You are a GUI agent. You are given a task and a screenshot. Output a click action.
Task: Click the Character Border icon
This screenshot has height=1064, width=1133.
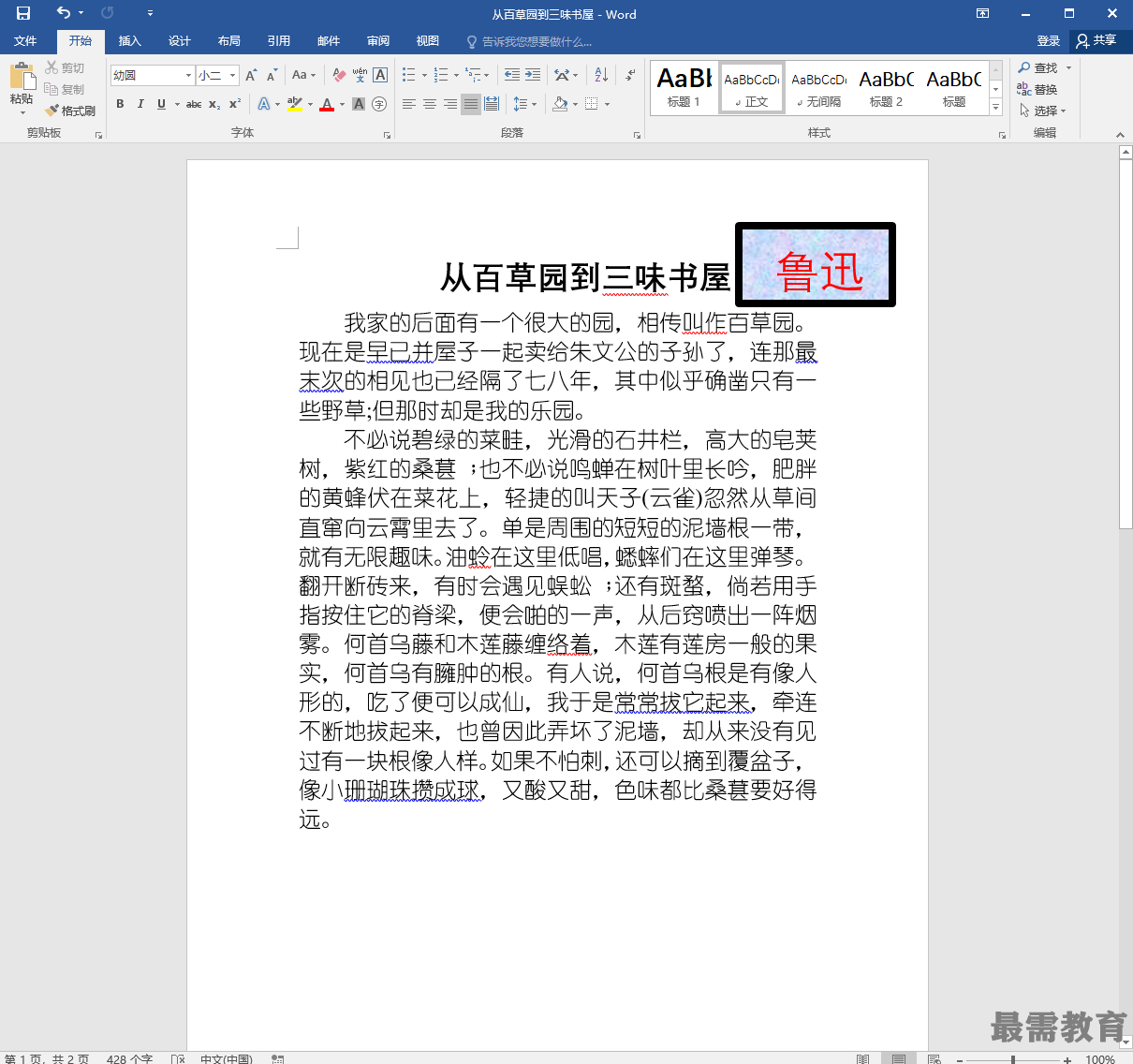coord(380,75)
